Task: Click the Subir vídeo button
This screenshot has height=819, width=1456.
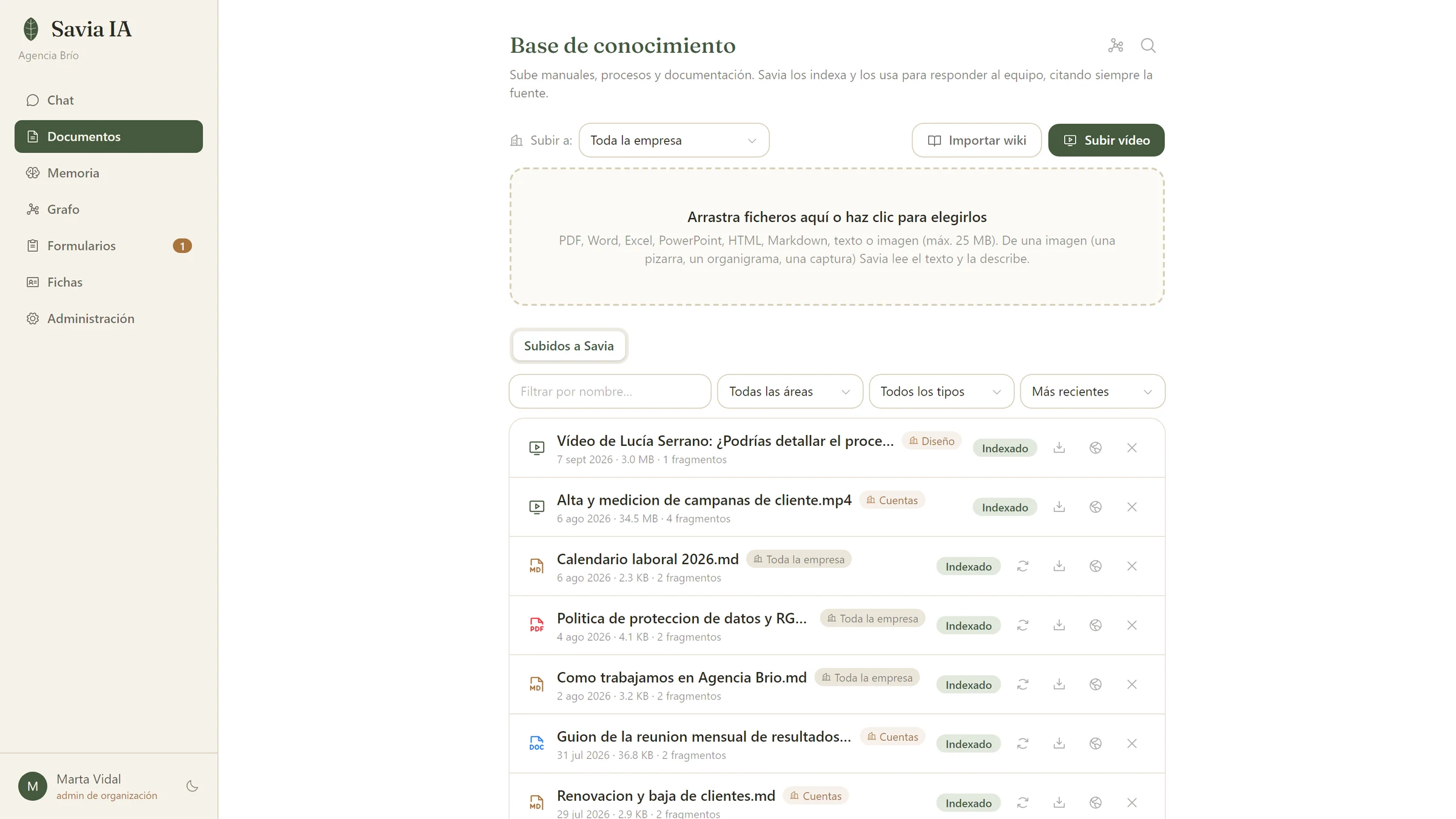Action: [1106, 141]
